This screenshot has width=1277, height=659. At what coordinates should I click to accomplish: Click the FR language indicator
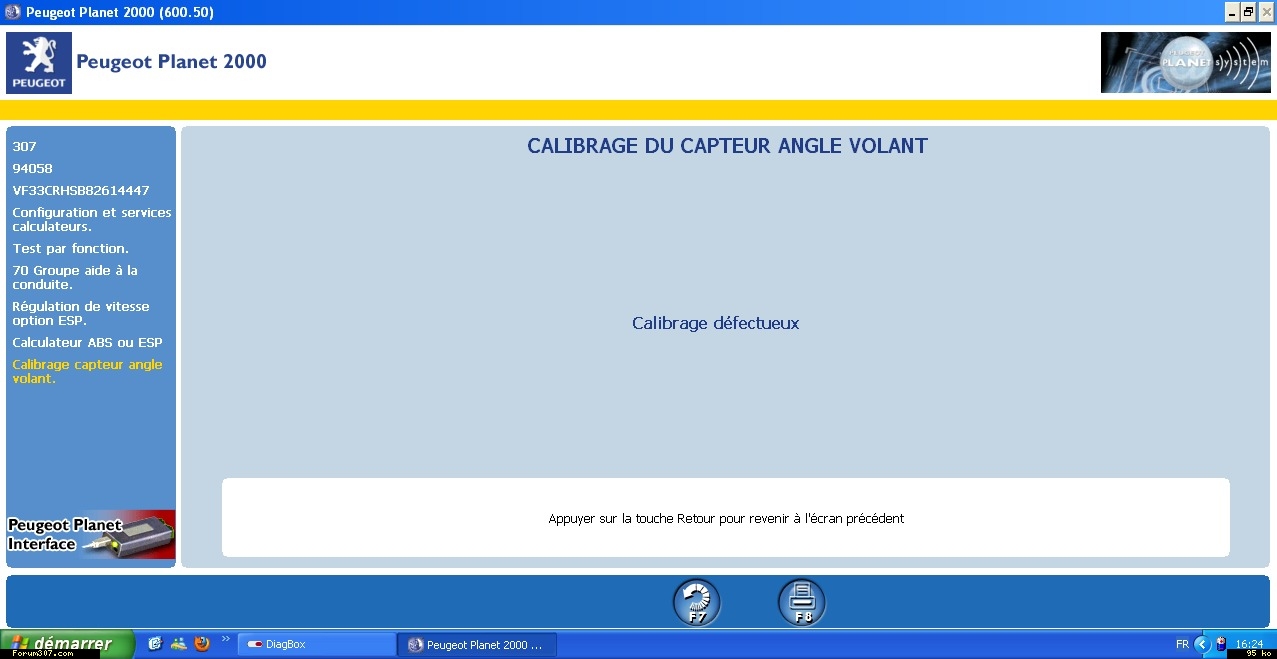[1182, 645]
